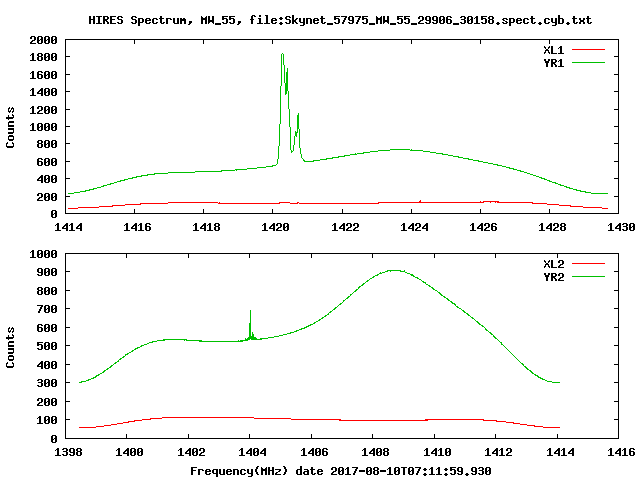The image size is (640, 480).
Task: Click the 1200 tick on the upper y-axis
Action: pos(43,110)
